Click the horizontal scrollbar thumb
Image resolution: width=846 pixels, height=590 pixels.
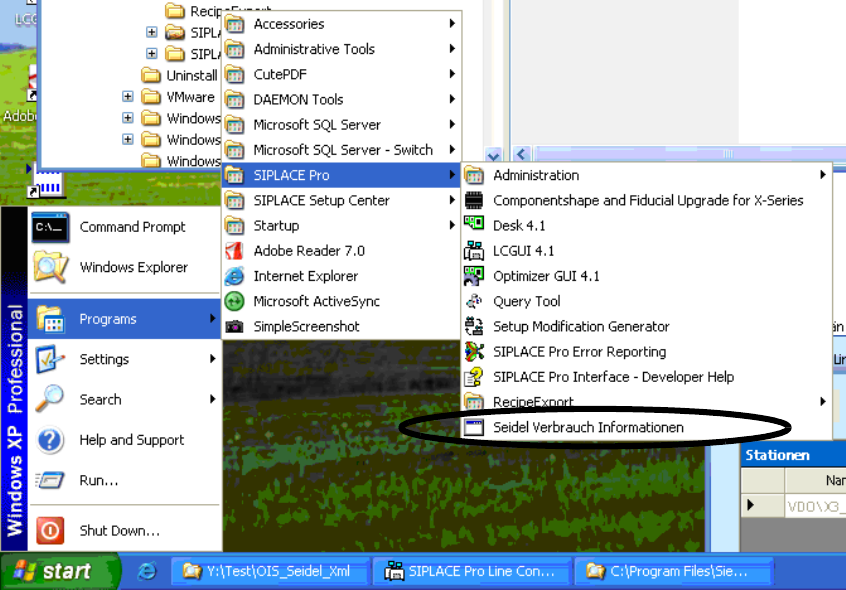727,154
